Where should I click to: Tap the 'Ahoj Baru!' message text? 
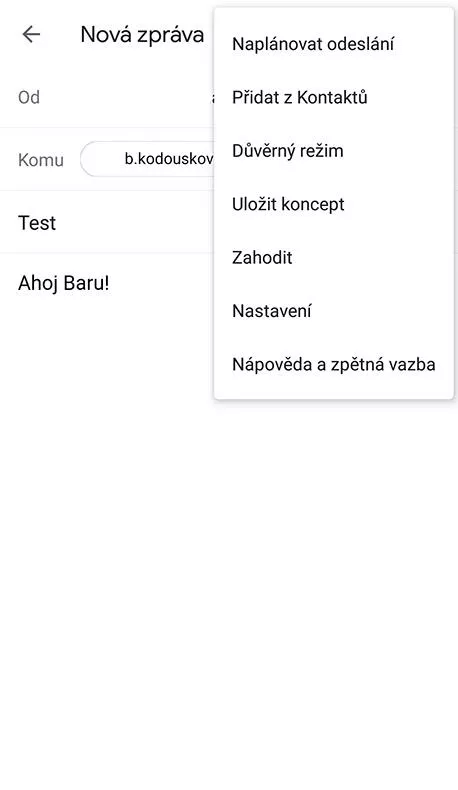(x=63, y=283)
